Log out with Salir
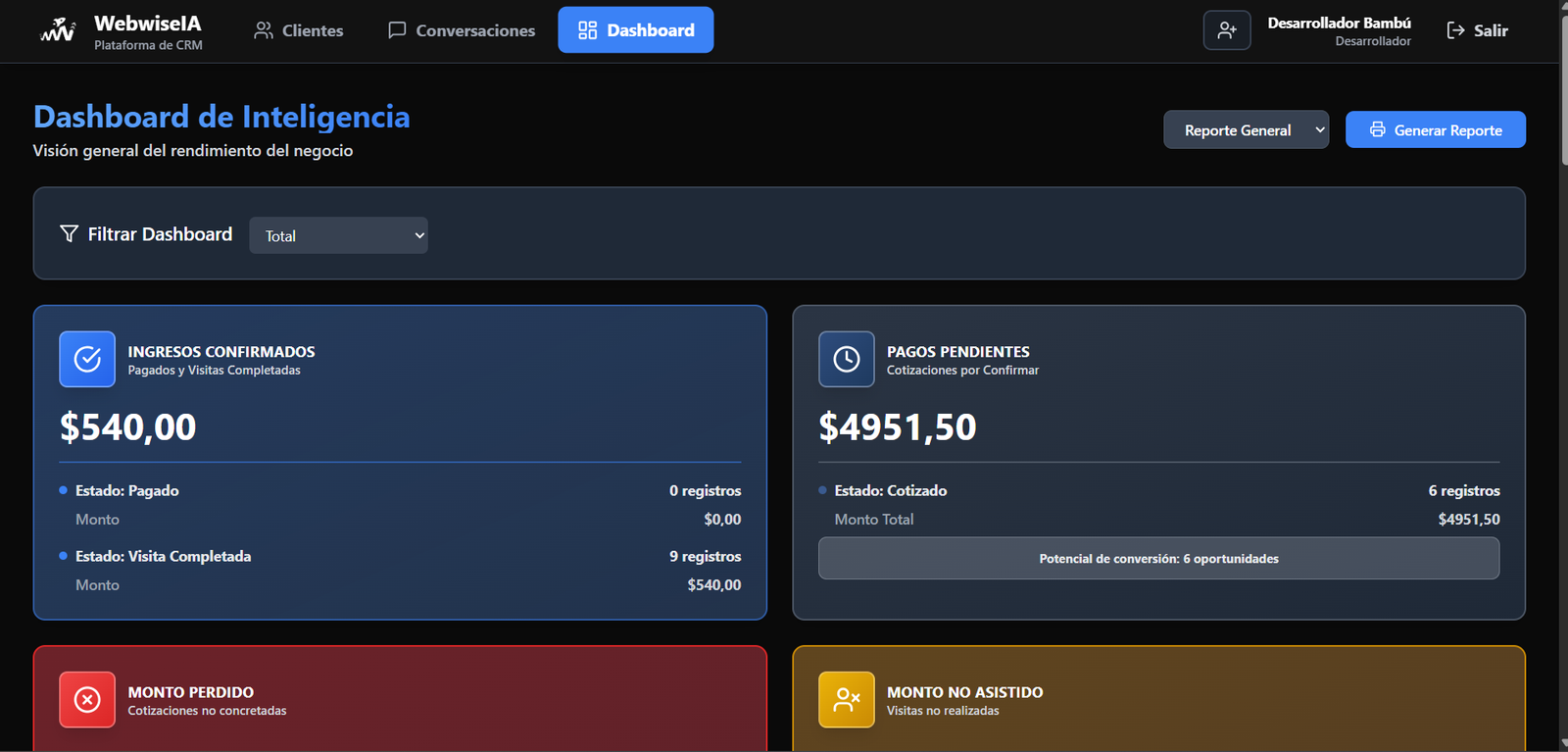Image resolution: width=1568 pixels, height=752 pixels. pos(1478,30)
